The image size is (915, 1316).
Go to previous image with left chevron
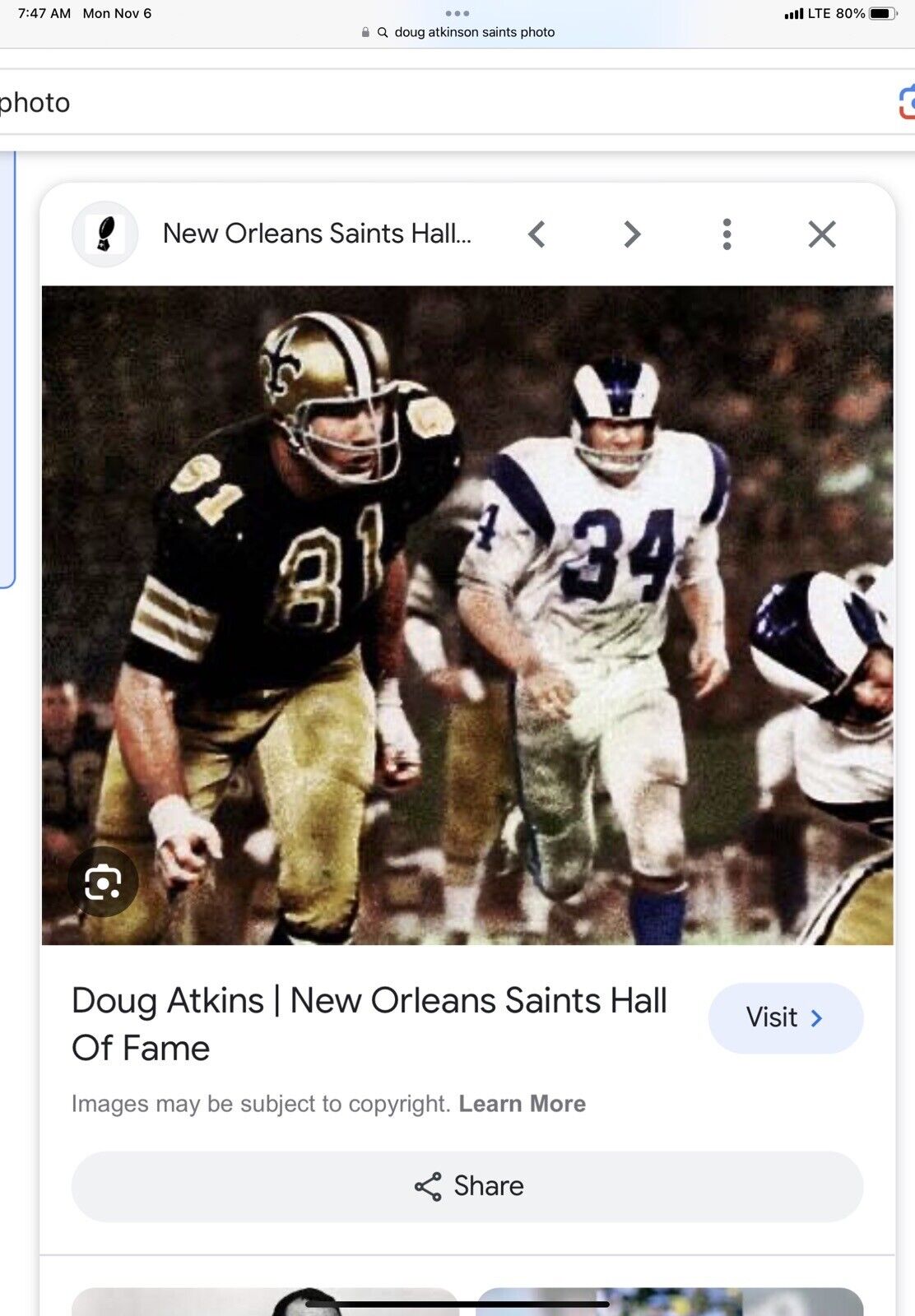coord(536,234)
